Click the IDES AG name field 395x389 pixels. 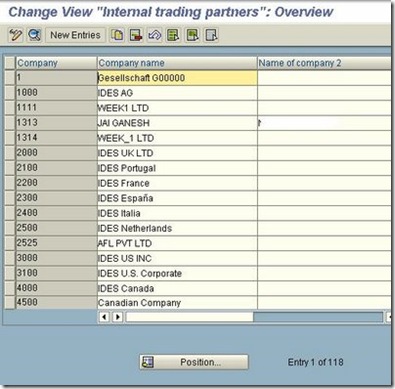[x=177, y=93]
